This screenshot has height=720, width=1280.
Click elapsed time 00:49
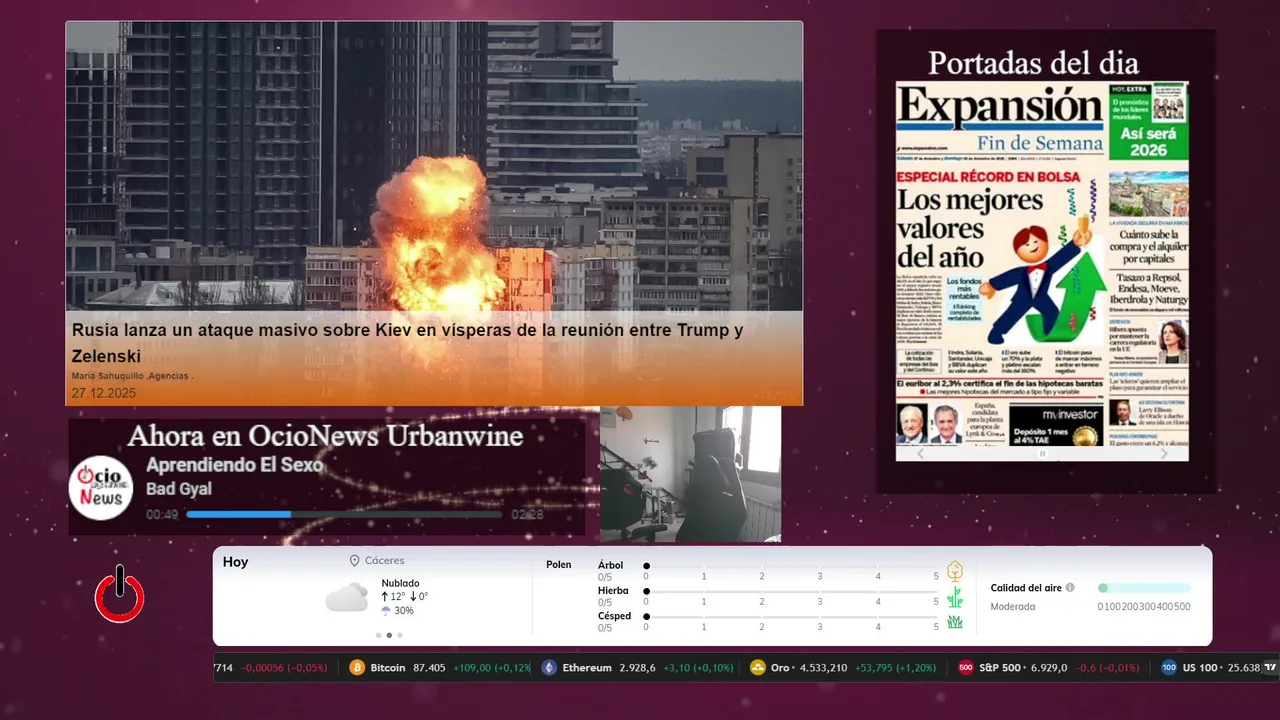coord(162,514)
